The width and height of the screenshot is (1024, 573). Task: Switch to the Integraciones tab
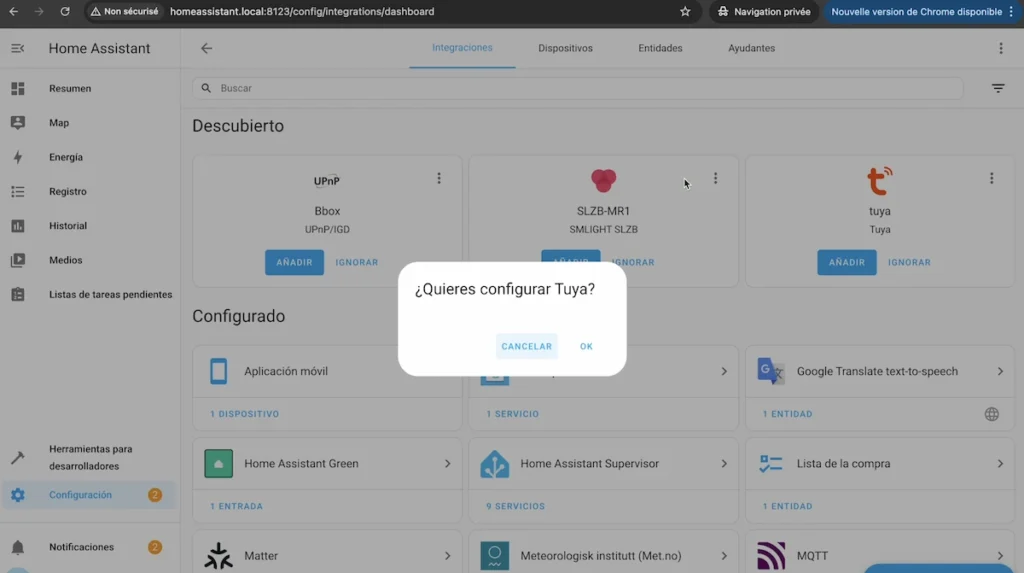click(462, 48)
